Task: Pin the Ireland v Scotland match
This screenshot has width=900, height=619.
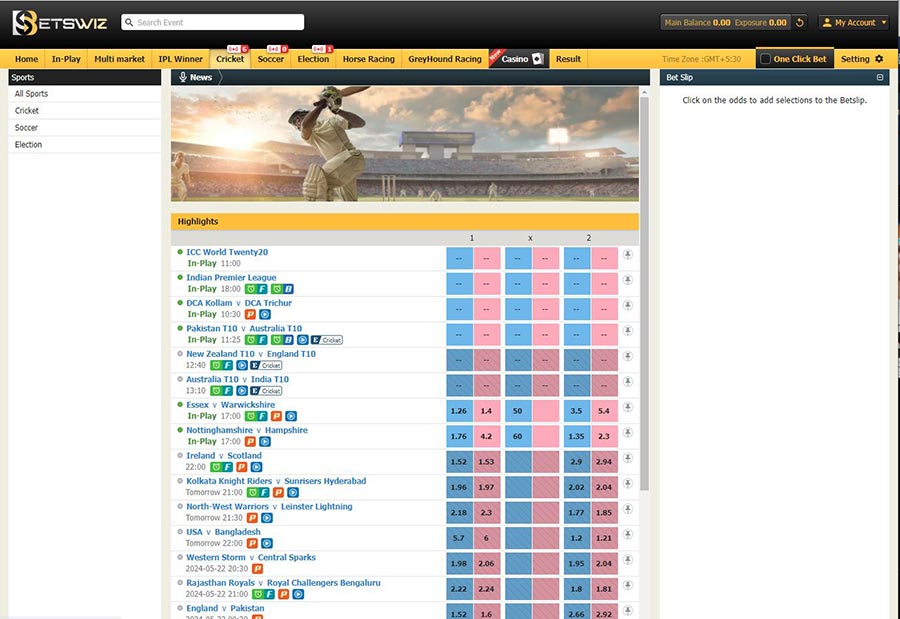Action: [x=627, y=458]
